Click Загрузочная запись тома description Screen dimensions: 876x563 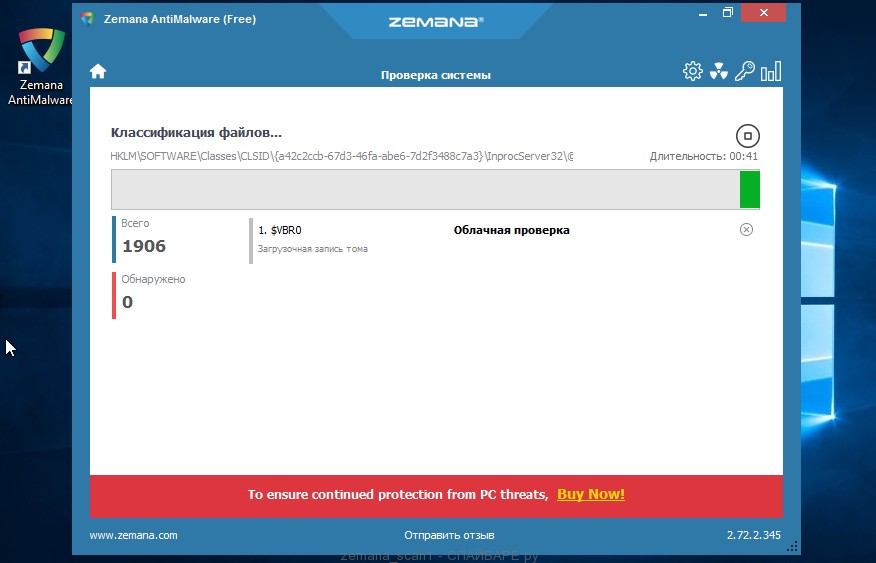pyautogui.click(x=312, y=249)
